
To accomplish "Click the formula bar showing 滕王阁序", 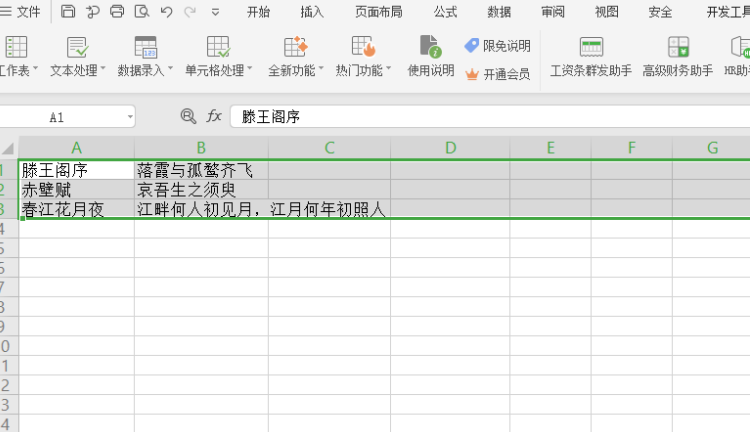I will coord(490,117).
